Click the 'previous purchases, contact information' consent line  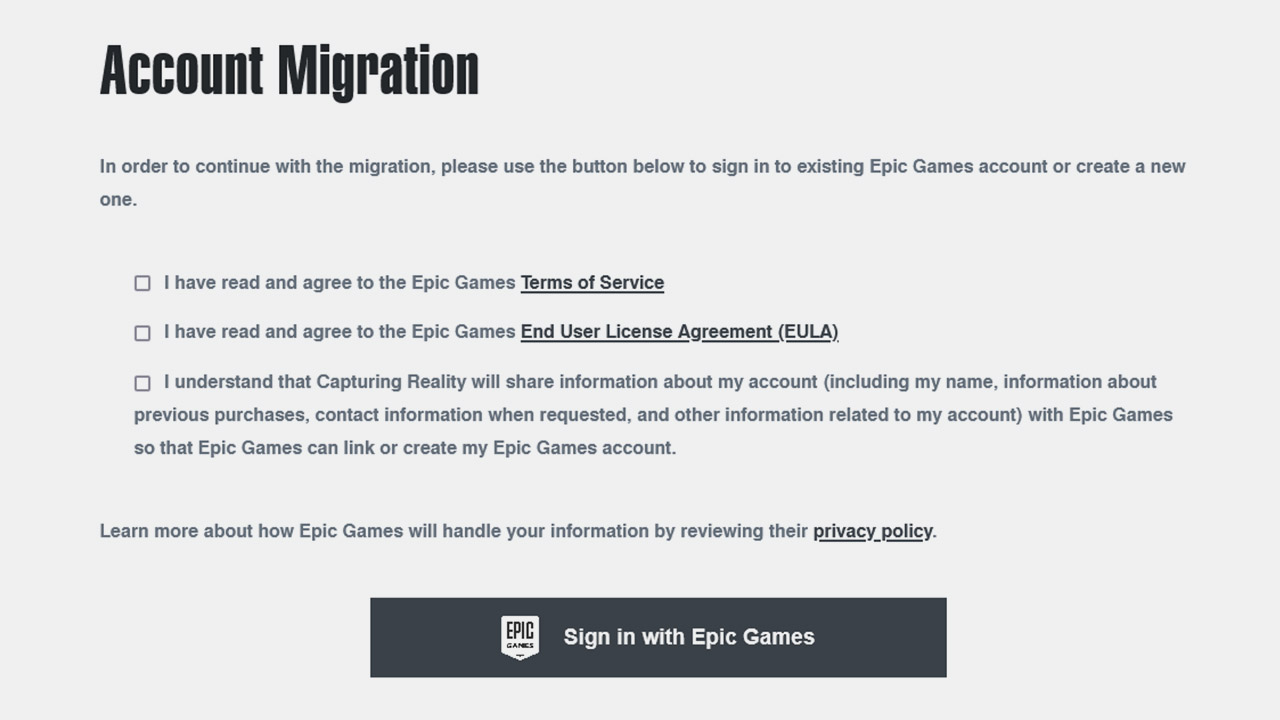[x=653, y=415]
